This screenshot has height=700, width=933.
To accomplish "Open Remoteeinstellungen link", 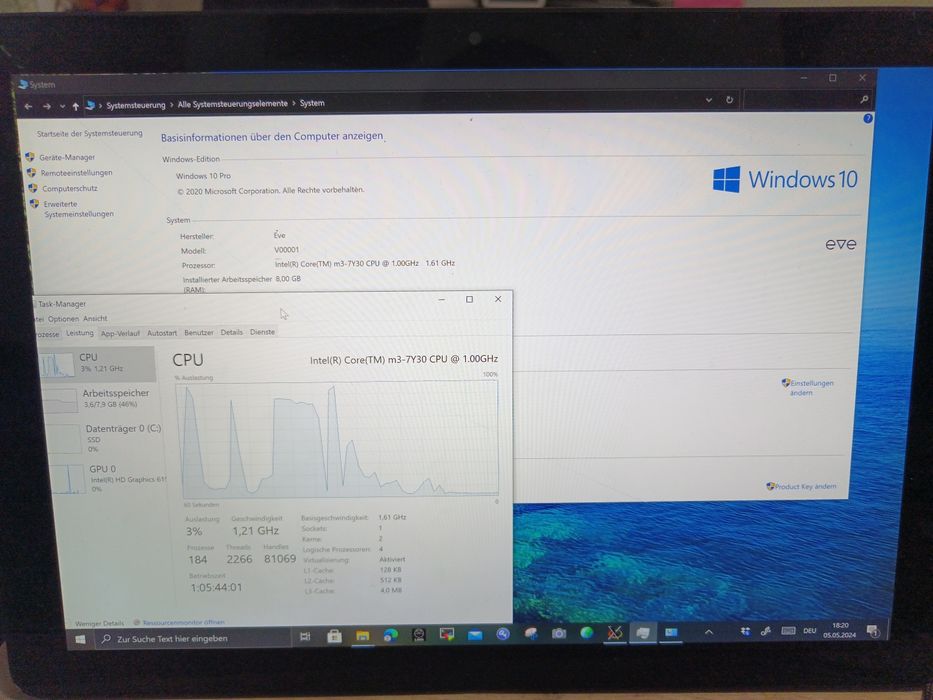I will coord(76,173).
